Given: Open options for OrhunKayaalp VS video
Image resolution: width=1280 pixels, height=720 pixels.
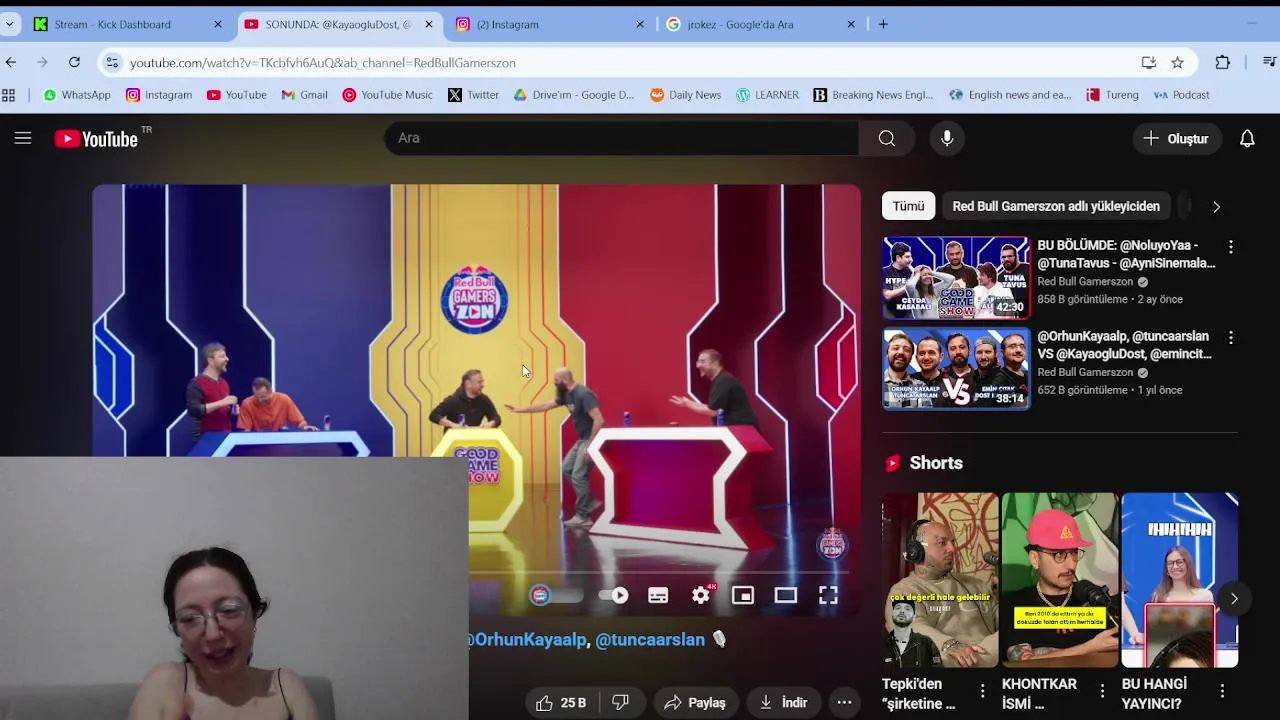Looking at the screenshot, I should point(1230,338).
